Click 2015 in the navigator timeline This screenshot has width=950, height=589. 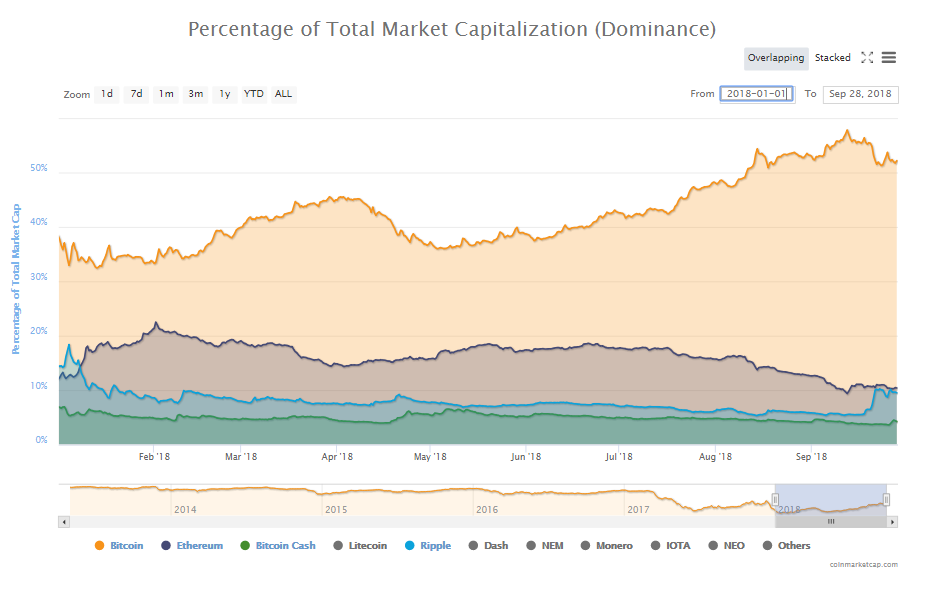coord(336,510)
